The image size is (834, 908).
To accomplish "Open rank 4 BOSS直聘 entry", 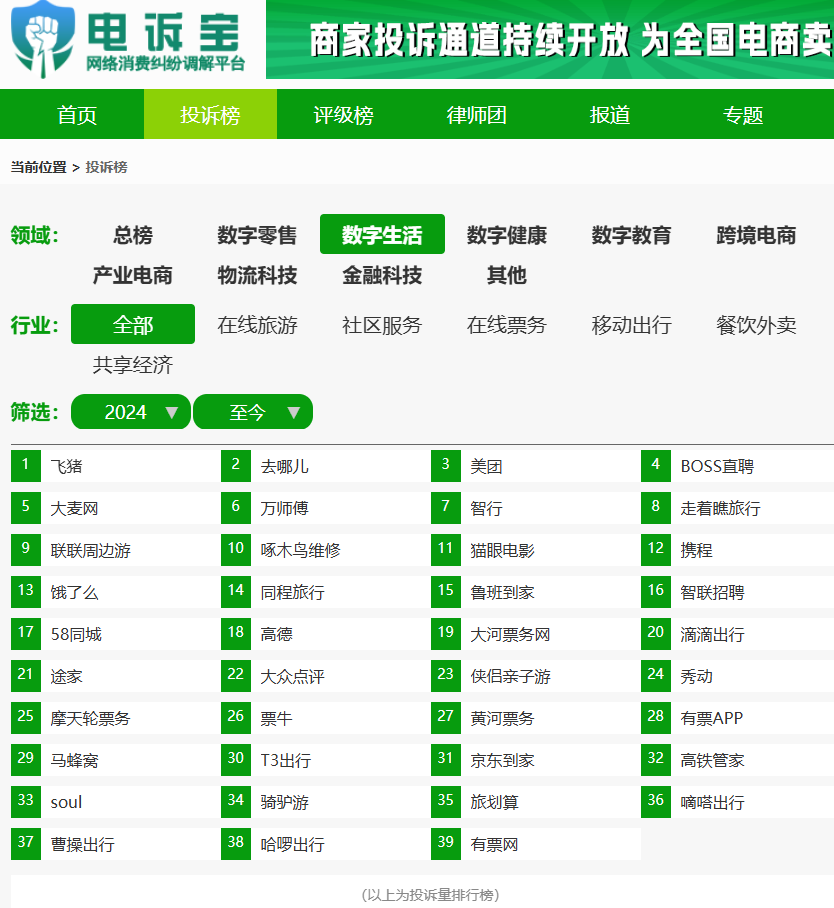I will (737, 466).
